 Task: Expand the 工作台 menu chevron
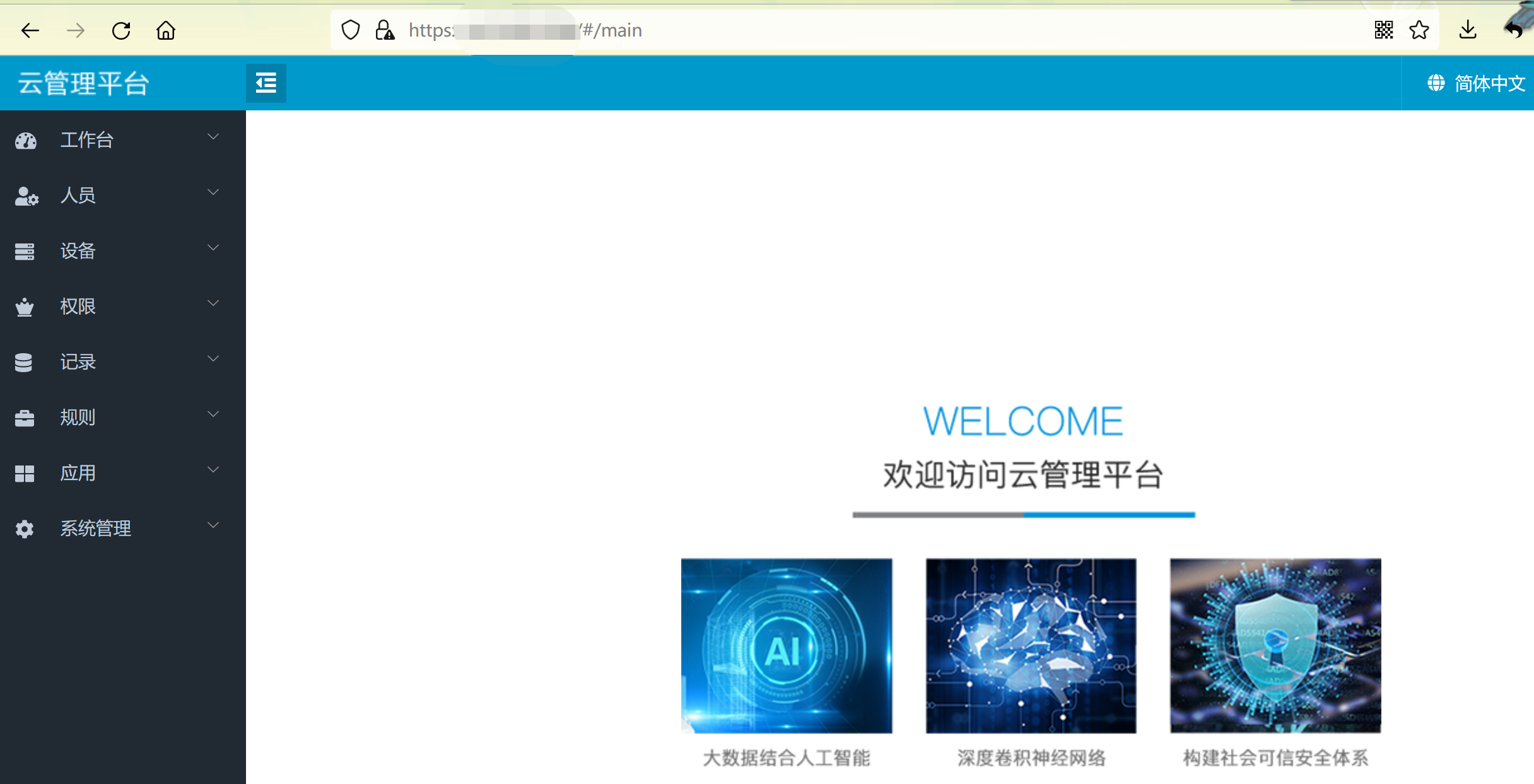coord(213,137)
